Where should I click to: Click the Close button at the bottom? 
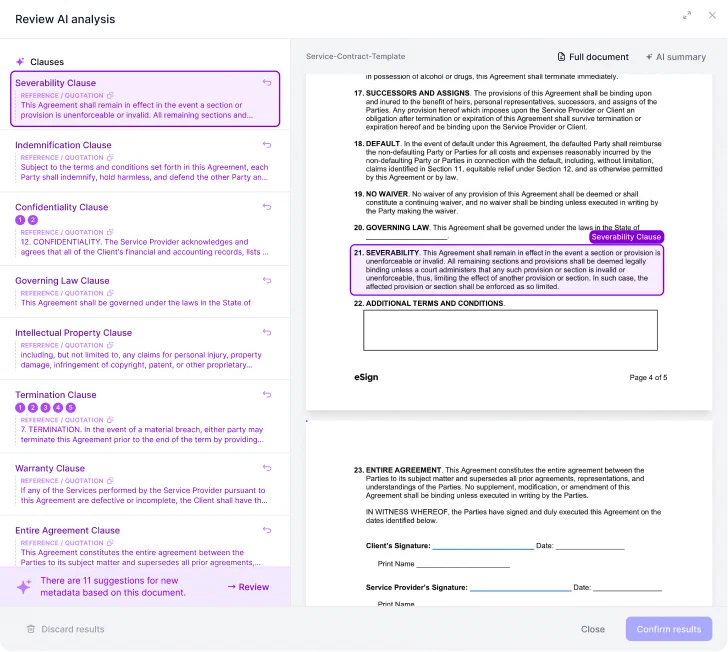(593, 629)
